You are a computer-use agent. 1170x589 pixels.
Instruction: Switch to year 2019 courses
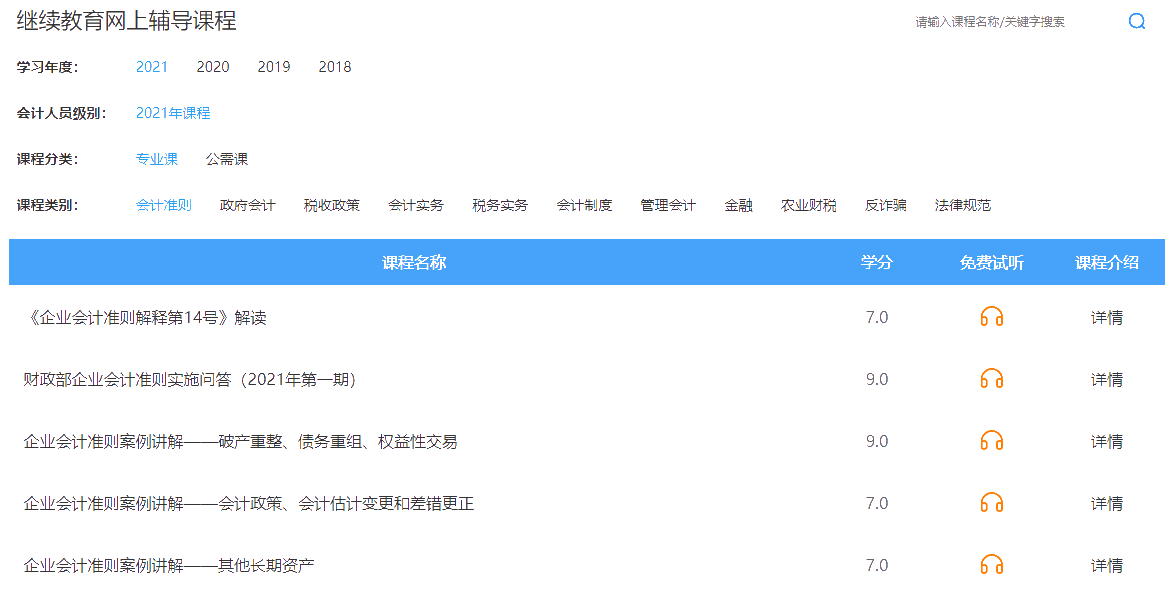274,67
